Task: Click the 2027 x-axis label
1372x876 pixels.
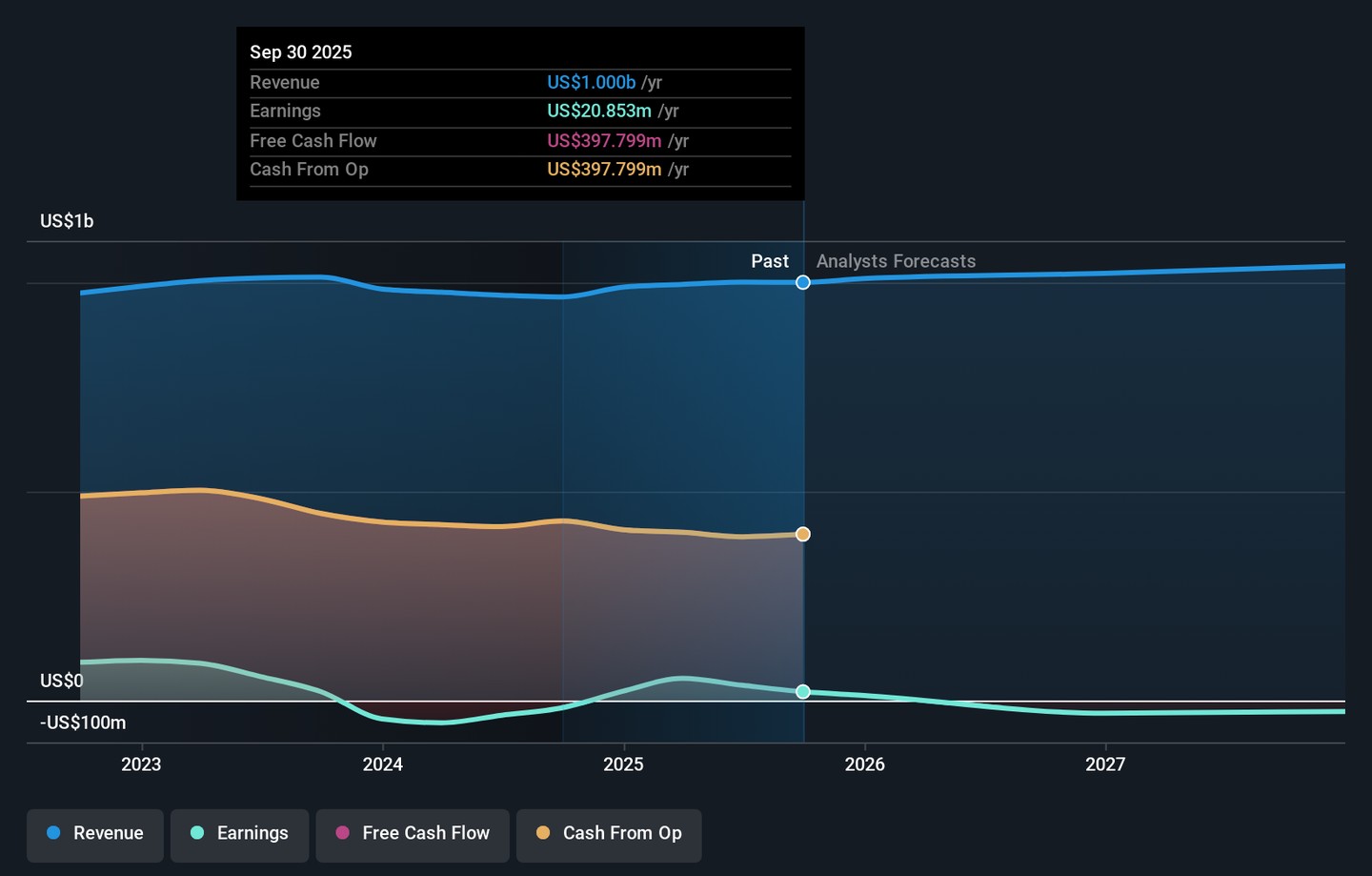Action: pos(1105,764)
